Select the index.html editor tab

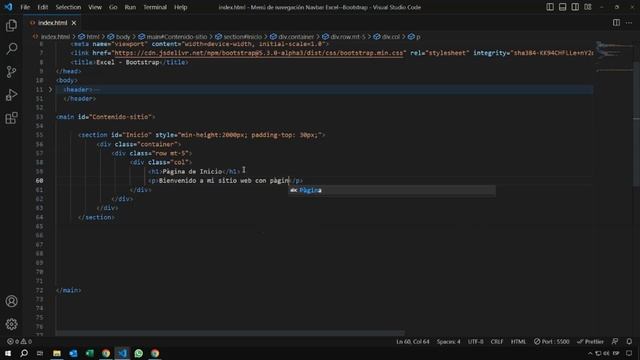[x=52, y=23]
